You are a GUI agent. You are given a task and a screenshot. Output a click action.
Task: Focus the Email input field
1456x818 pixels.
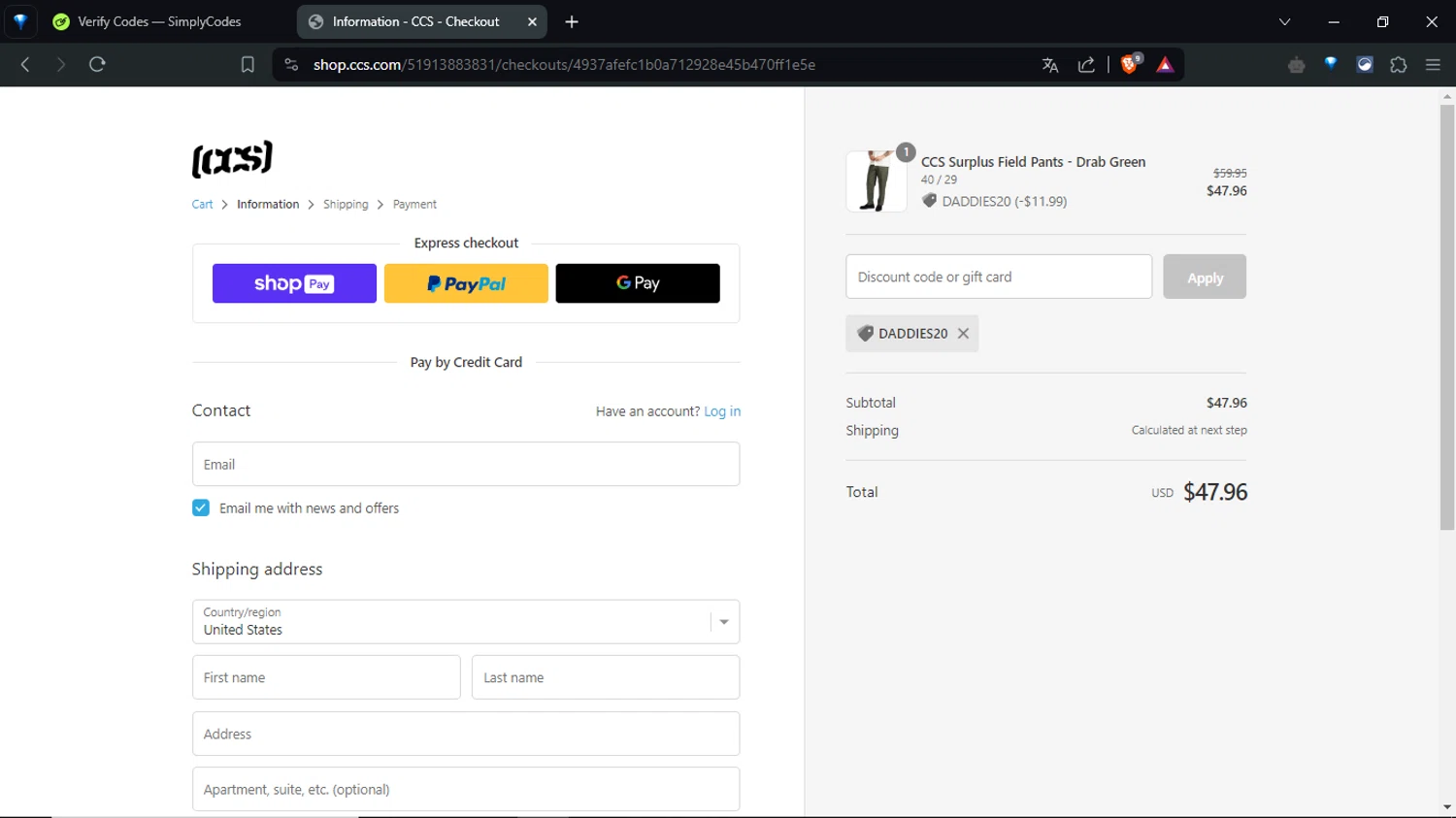coord(466,464)
